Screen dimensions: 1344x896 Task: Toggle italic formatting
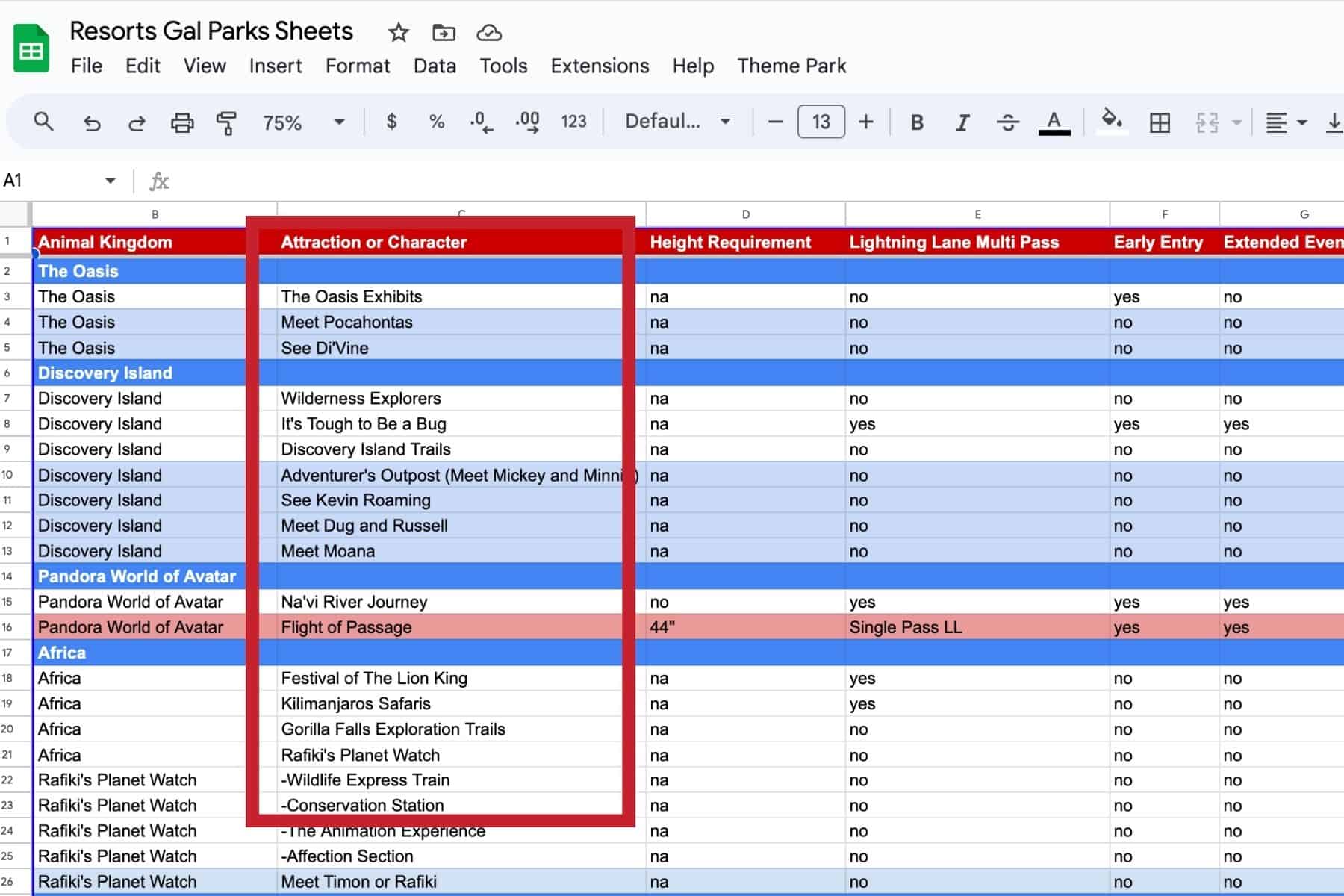962,122
